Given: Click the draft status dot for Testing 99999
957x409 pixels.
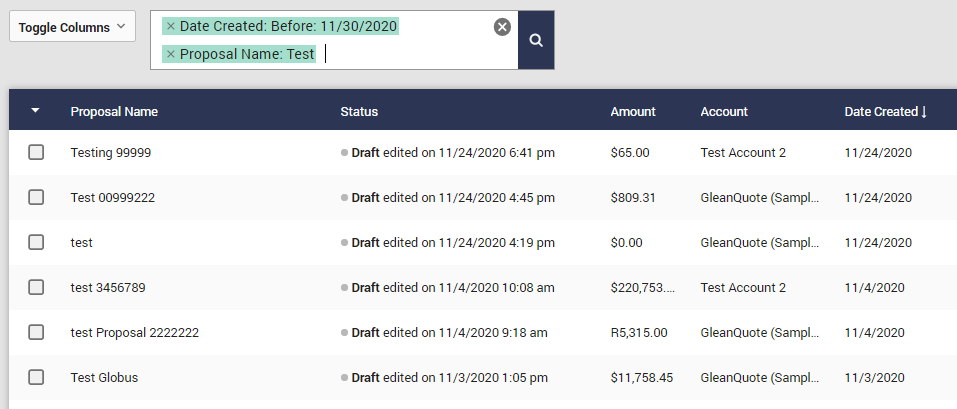Looking at the screenshot, I should [x=345, y=154].
